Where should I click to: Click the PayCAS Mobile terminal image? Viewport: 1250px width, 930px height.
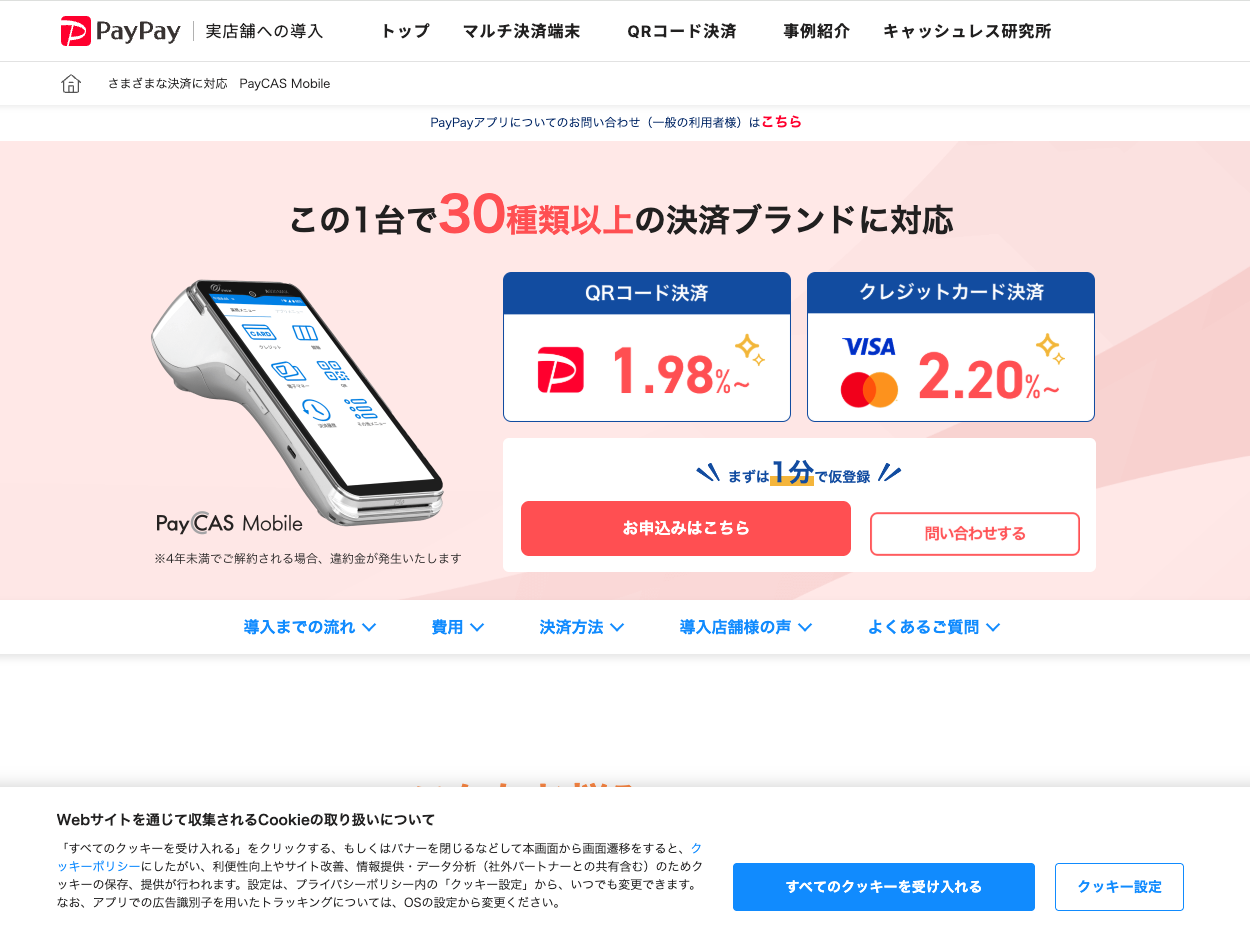coord(296,400)
